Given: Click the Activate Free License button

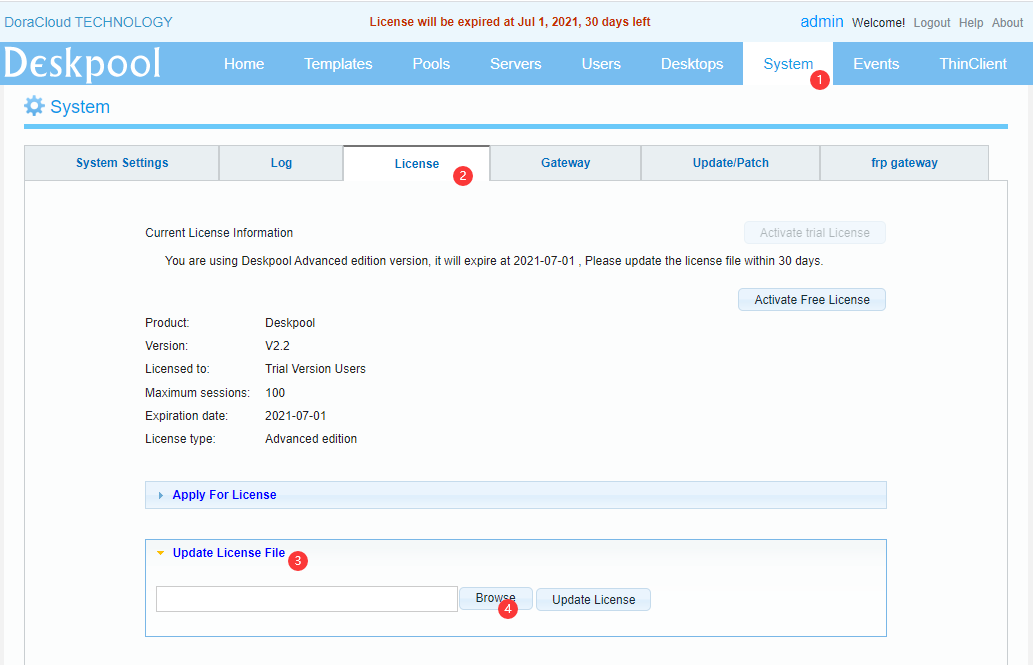Looking at the screenshot, I should (812, 300).
